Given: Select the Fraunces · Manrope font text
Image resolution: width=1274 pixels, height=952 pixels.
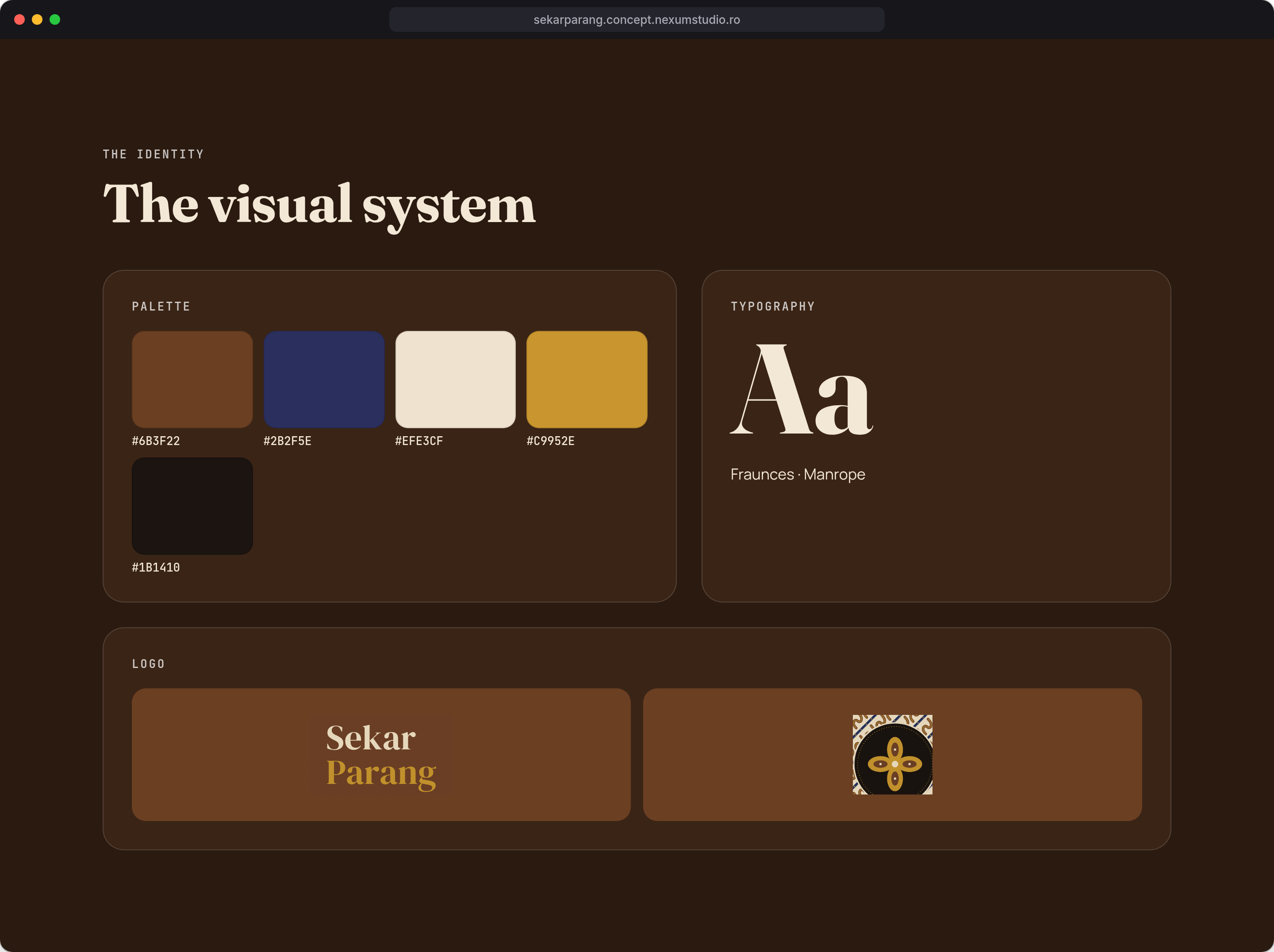Looking at the screenshot, I should [798, 475].
